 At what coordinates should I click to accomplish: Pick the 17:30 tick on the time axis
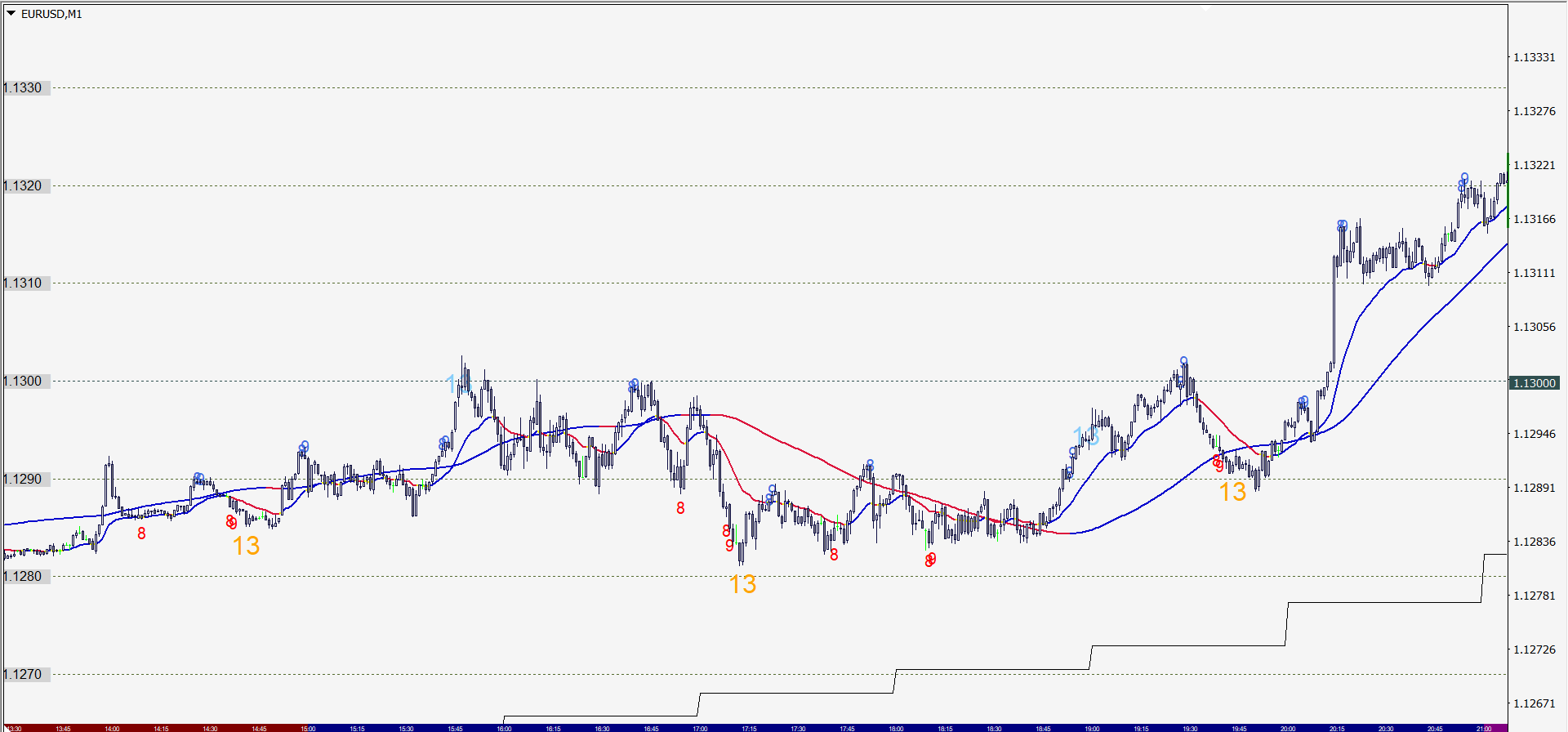coord(798,728)
